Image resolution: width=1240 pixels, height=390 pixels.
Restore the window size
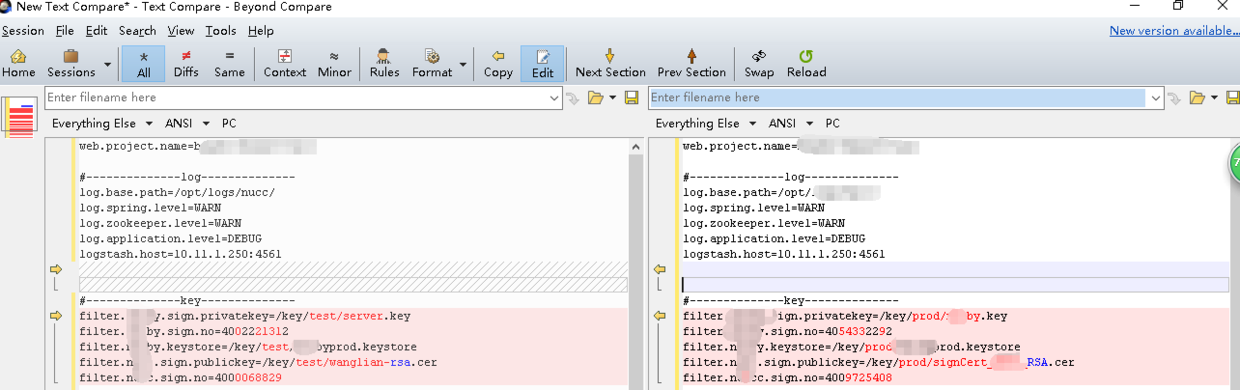coord(1179,6)
